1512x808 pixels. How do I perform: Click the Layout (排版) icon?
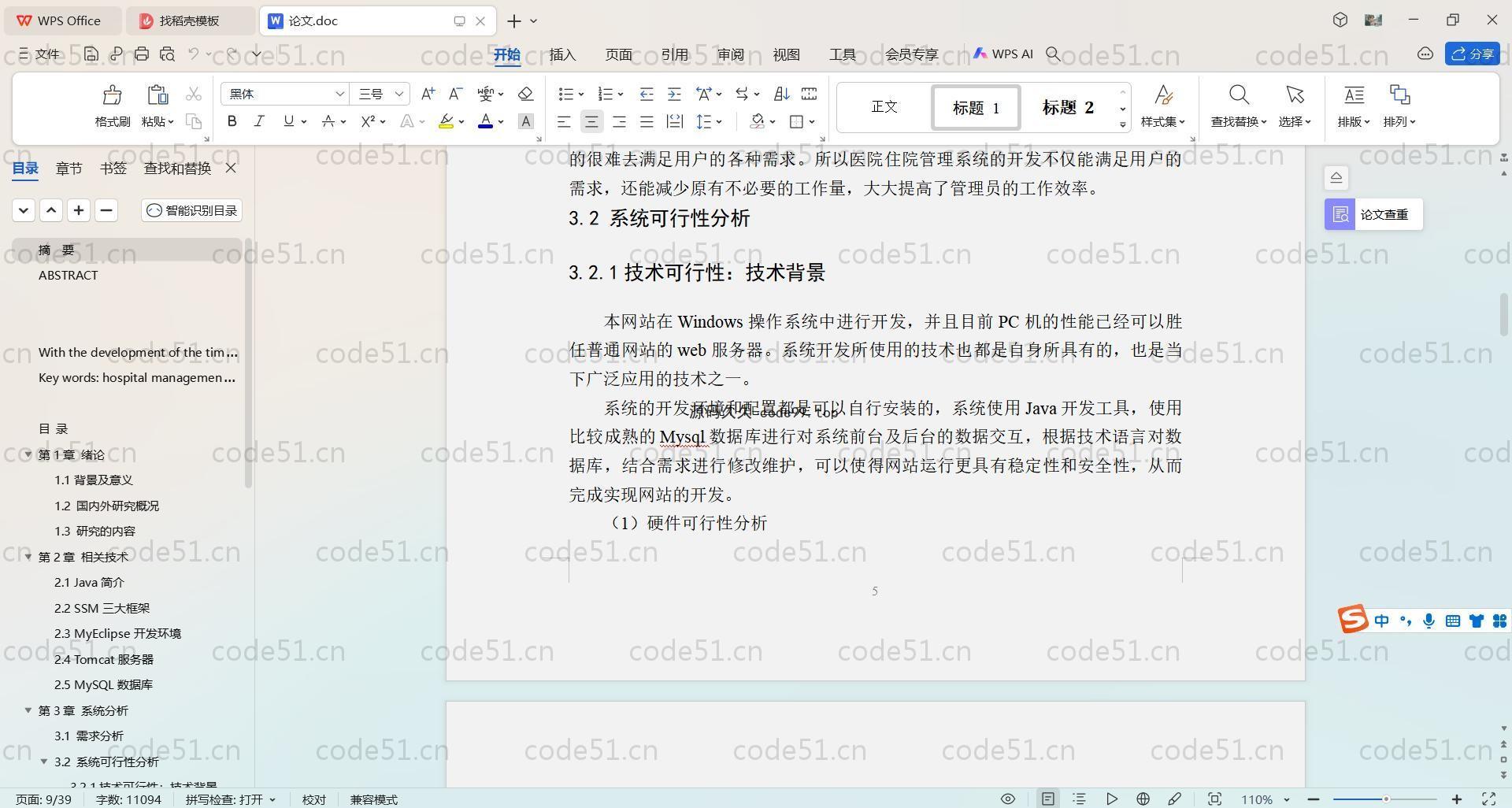coord(1354,95)
